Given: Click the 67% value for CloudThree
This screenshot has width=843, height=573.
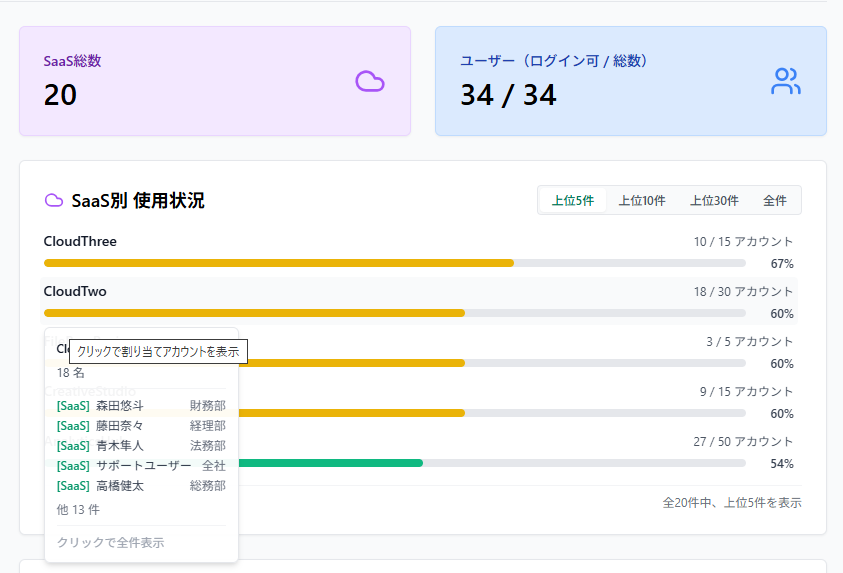Looking at the screenshot, I should click(782, 264).
